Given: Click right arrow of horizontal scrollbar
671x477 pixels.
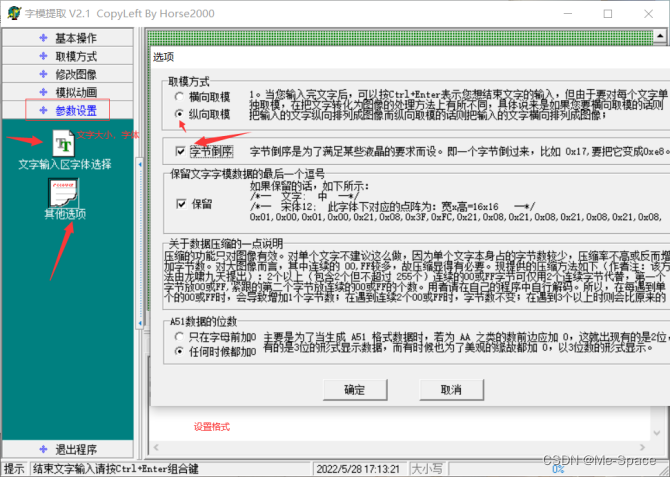Looking at the screenshot, I should tap(642, 447).
